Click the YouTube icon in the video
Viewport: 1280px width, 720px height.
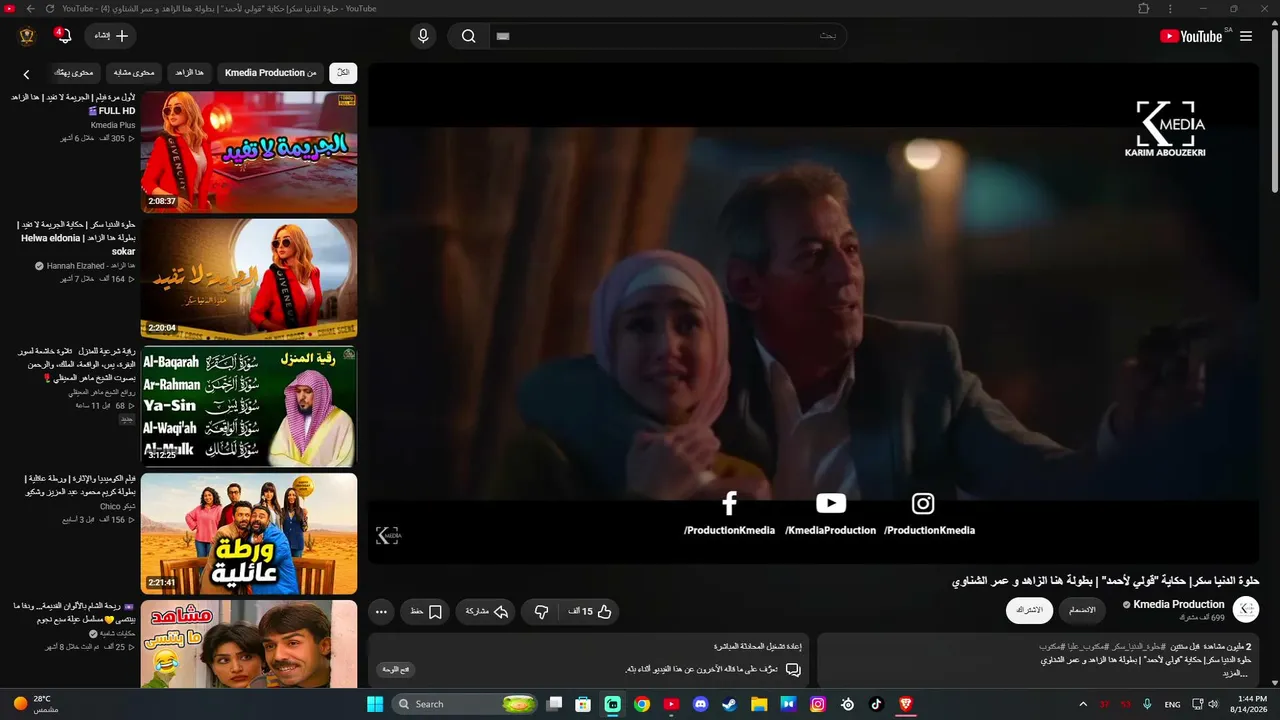[x=831, y=504]
